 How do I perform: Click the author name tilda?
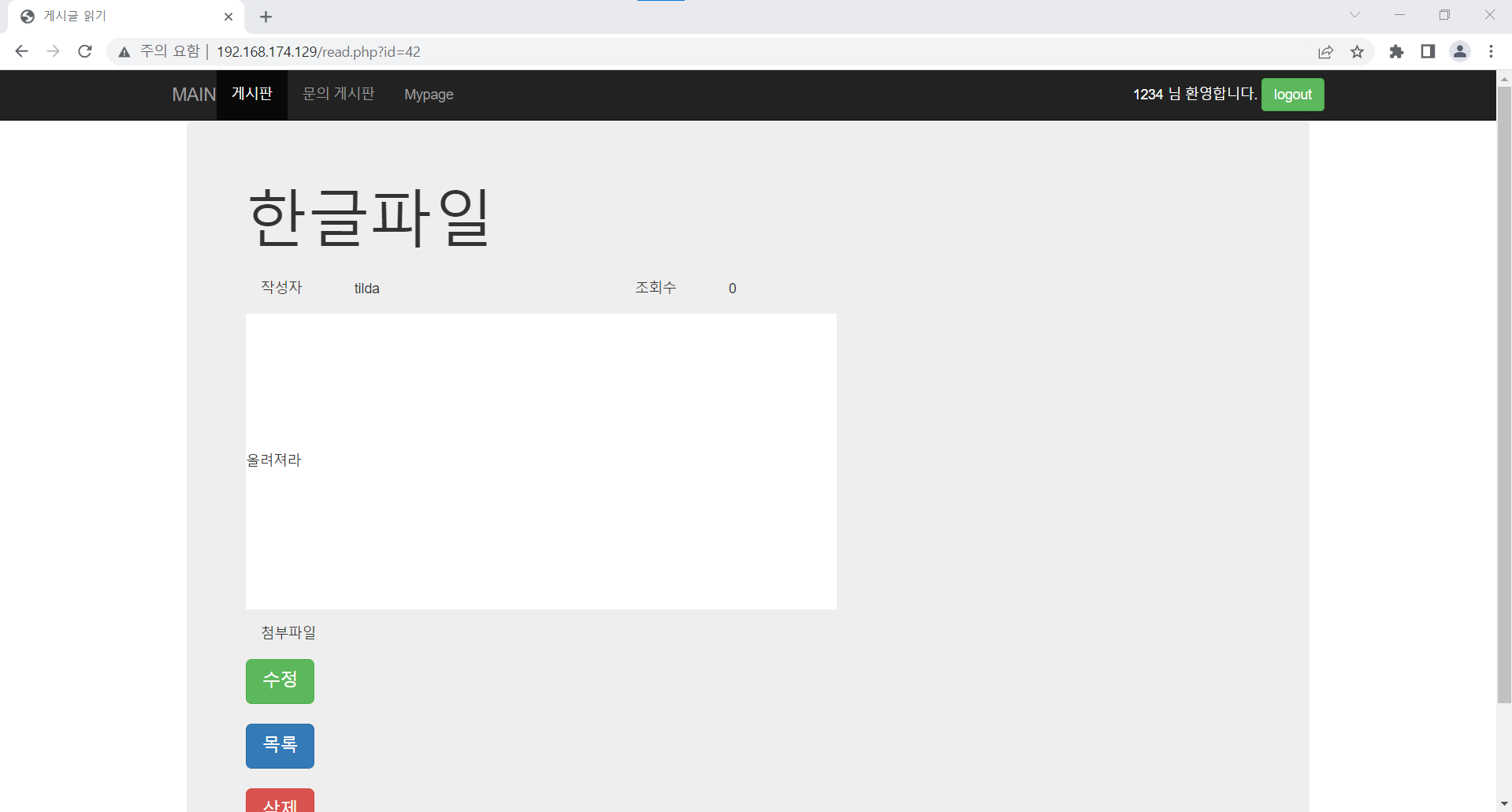click(366, 289)
